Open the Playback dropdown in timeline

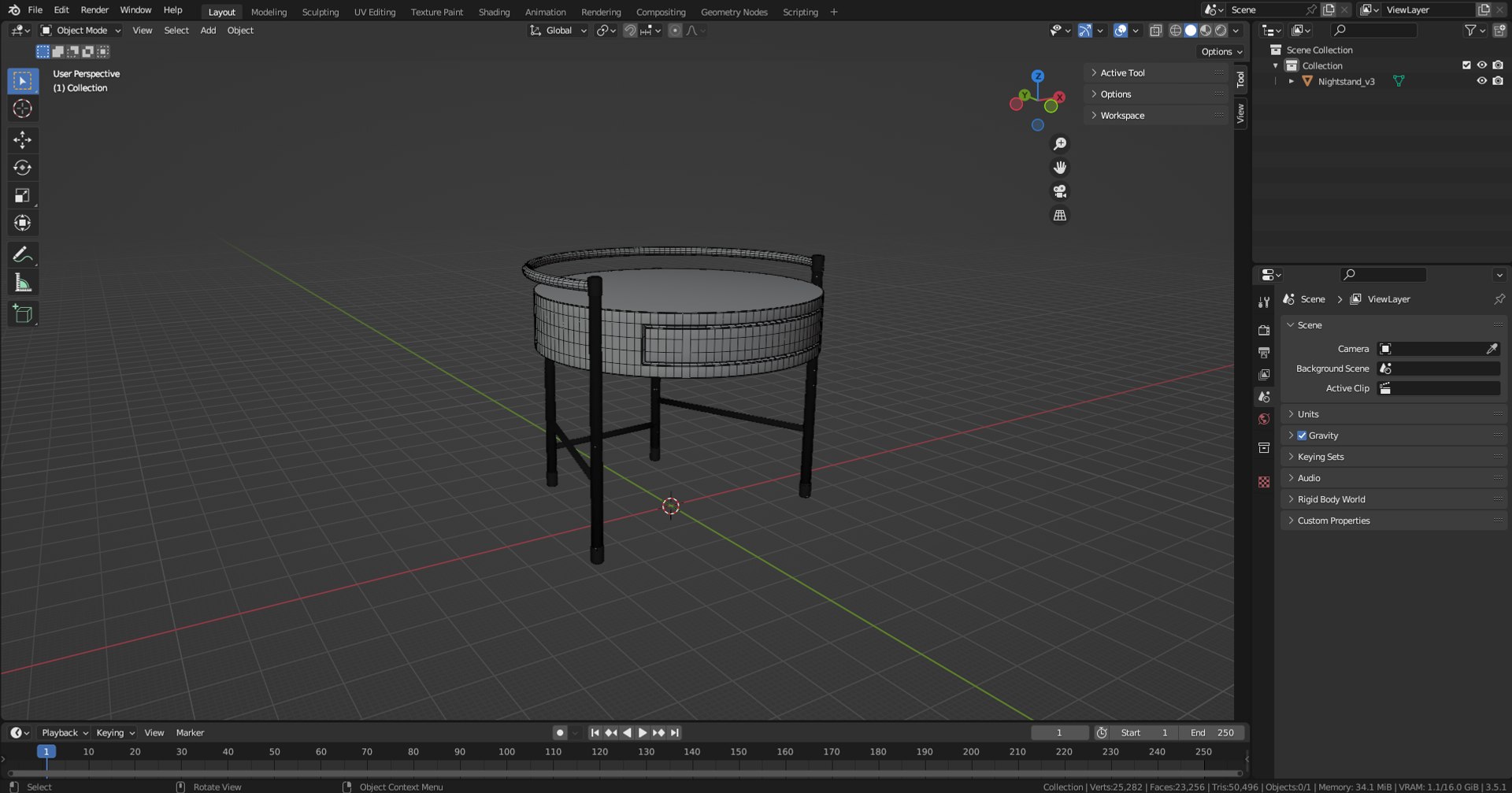[x=65, y=732]
